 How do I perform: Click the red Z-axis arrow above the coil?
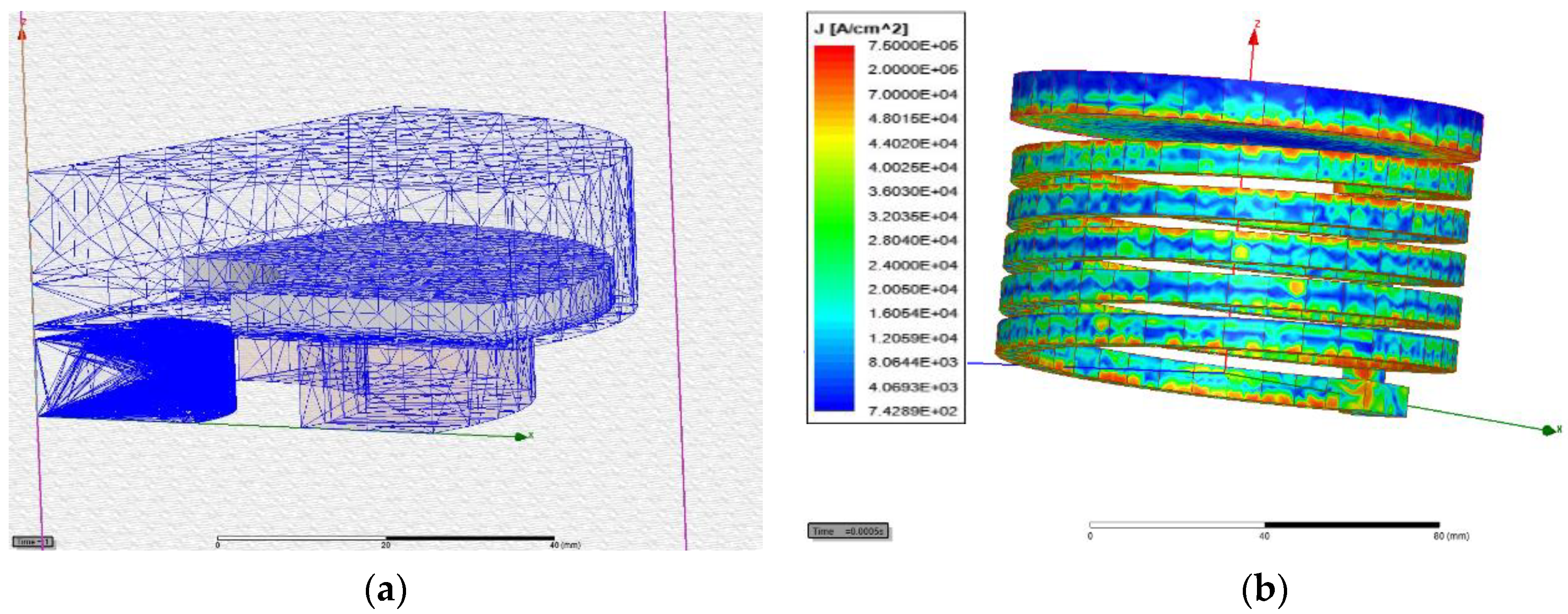point(1253,38)
